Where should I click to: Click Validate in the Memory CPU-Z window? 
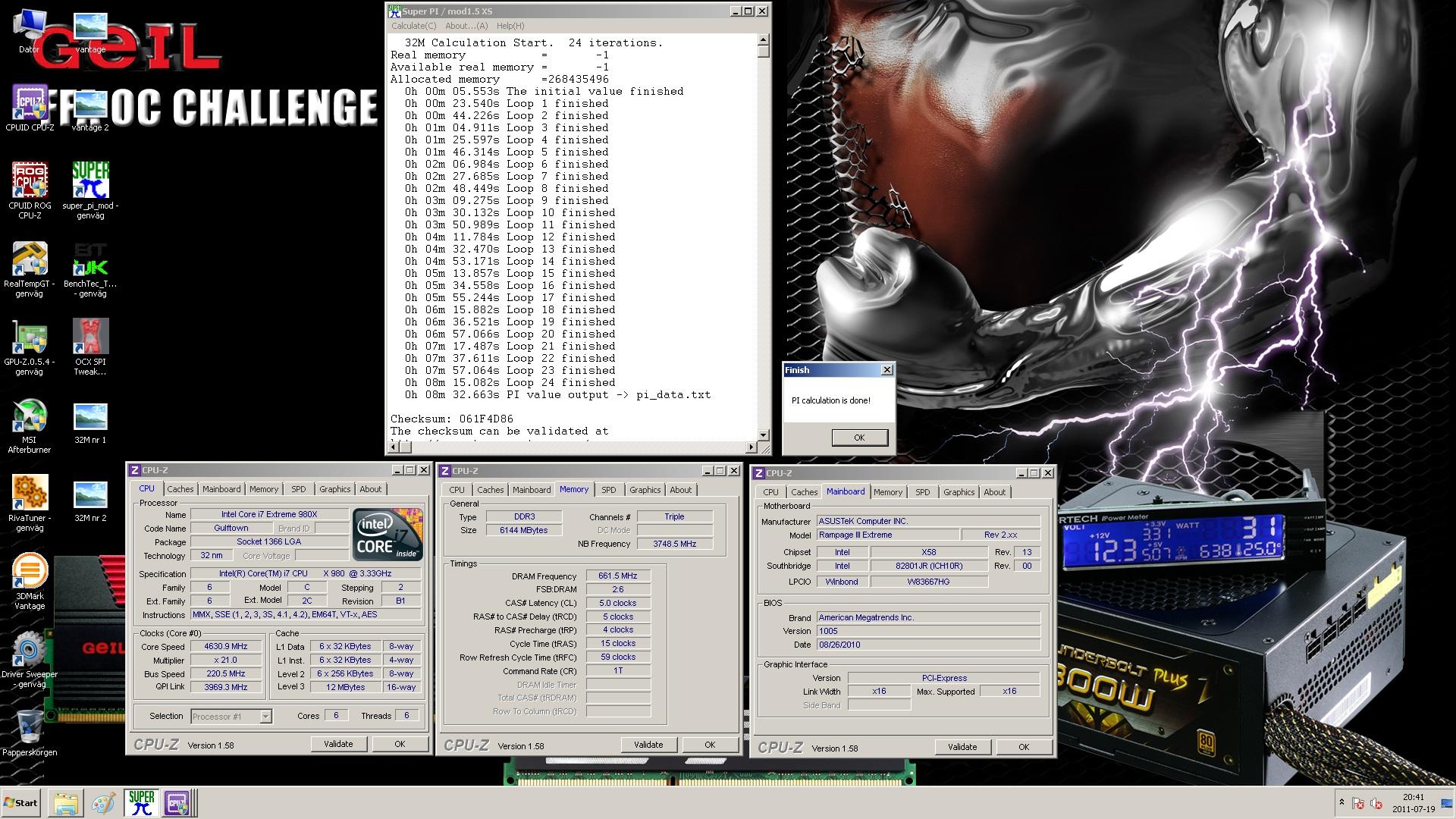coord(648,745)
